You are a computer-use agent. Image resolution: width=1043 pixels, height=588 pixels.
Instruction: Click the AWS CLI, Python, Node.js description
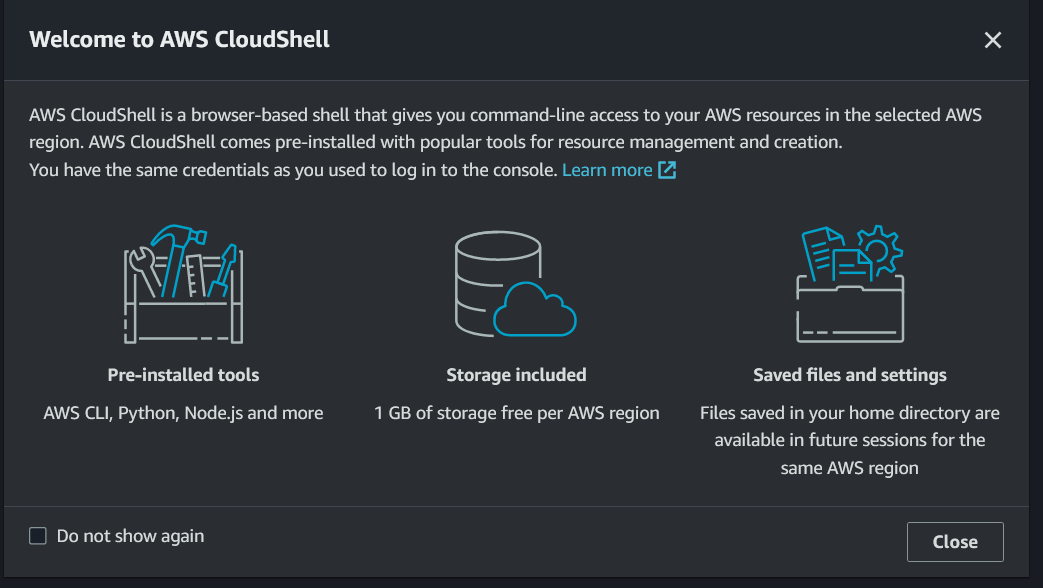[184, 413]
